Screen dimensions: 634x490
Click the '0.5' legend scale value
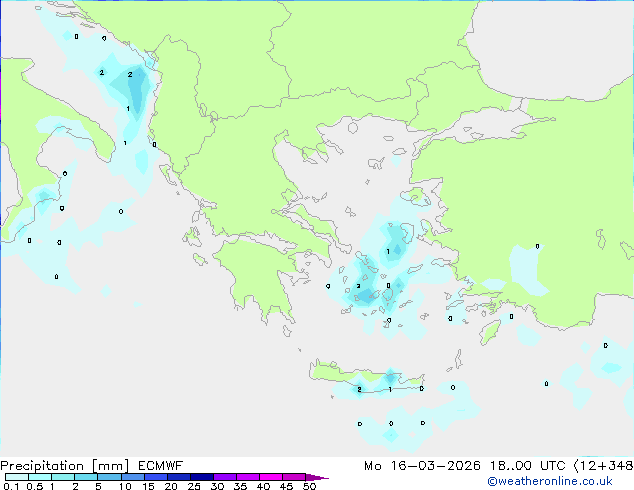coord(35,486)
